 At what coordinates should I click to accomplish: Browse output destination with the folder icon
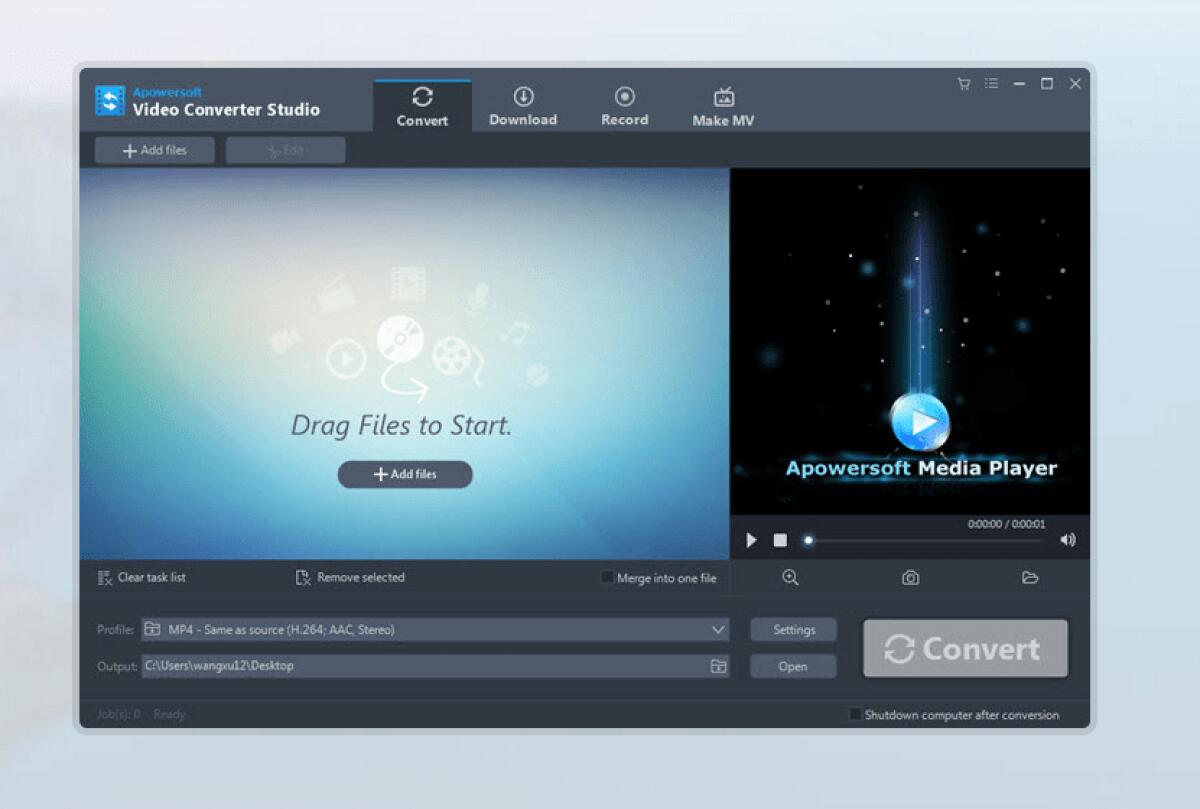tap(718, 666)
